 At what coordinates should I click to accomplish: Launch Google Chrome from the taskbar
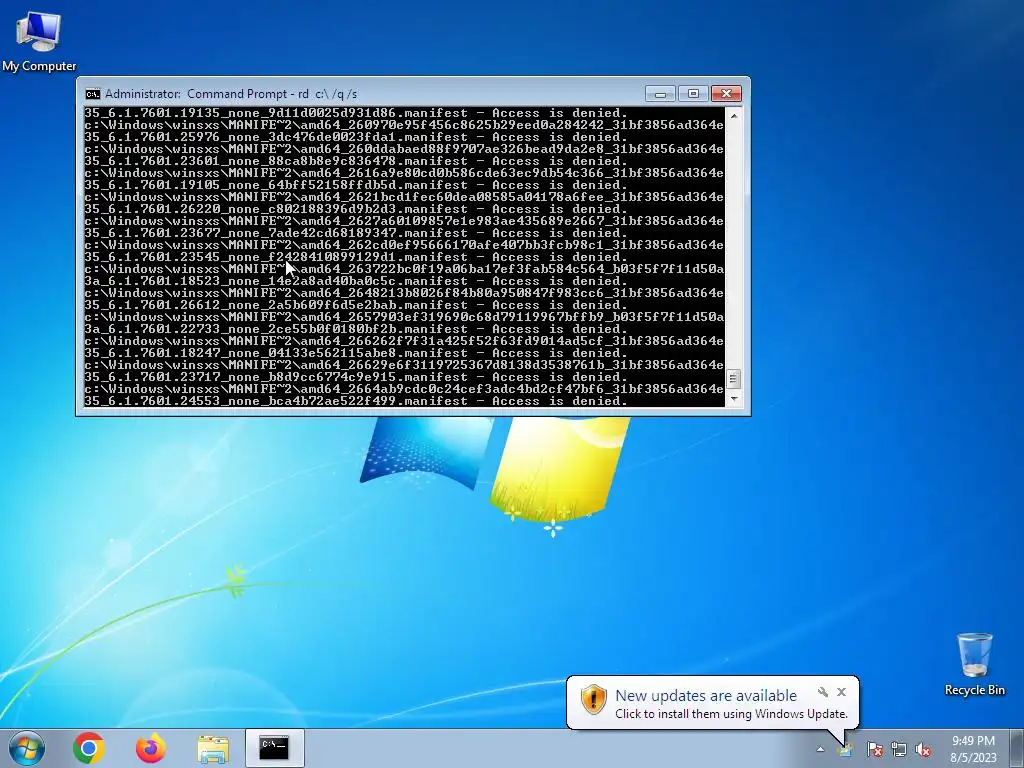89,748
